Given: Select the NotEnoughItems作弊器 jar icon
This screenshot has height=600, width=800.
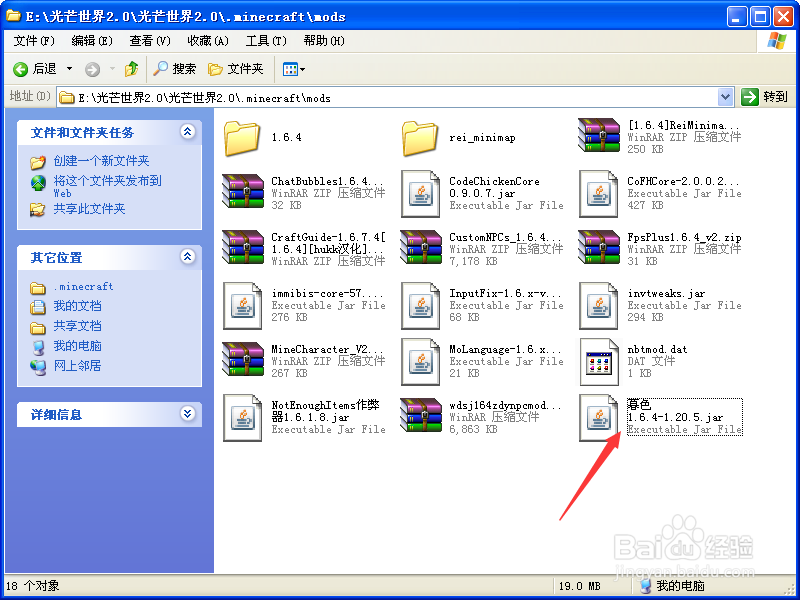Looking at the screenshot, I should coord(242,418).
